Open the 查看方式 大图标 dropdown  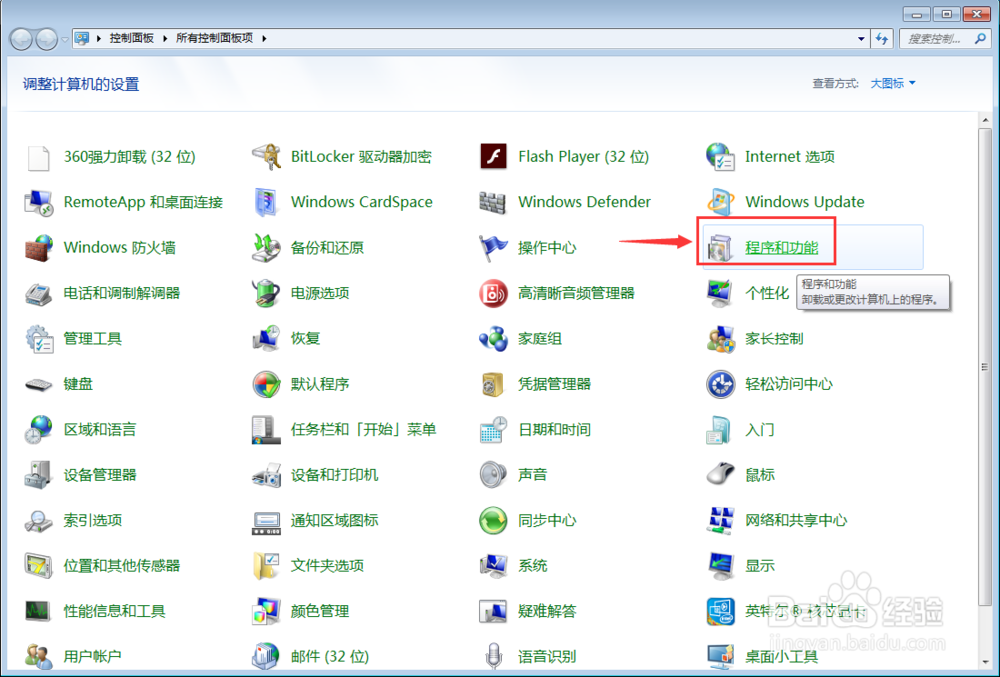click(x=893, y=84)
